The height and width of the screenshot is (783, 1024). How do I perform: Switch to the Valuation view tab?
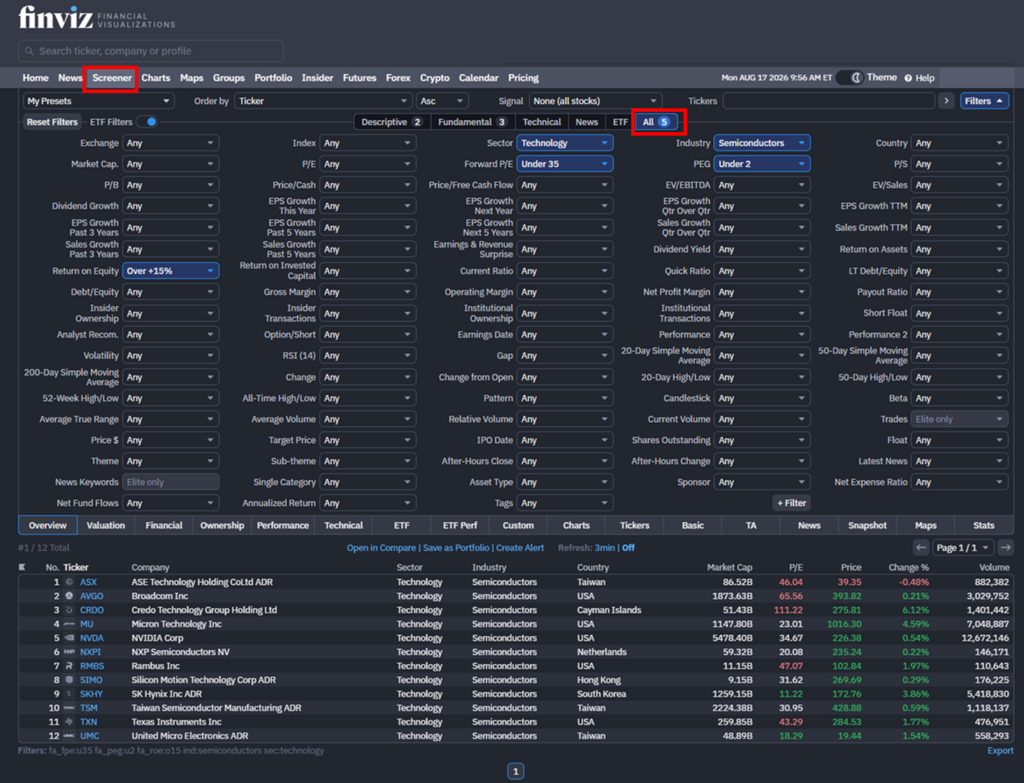[x=106, y=525]
